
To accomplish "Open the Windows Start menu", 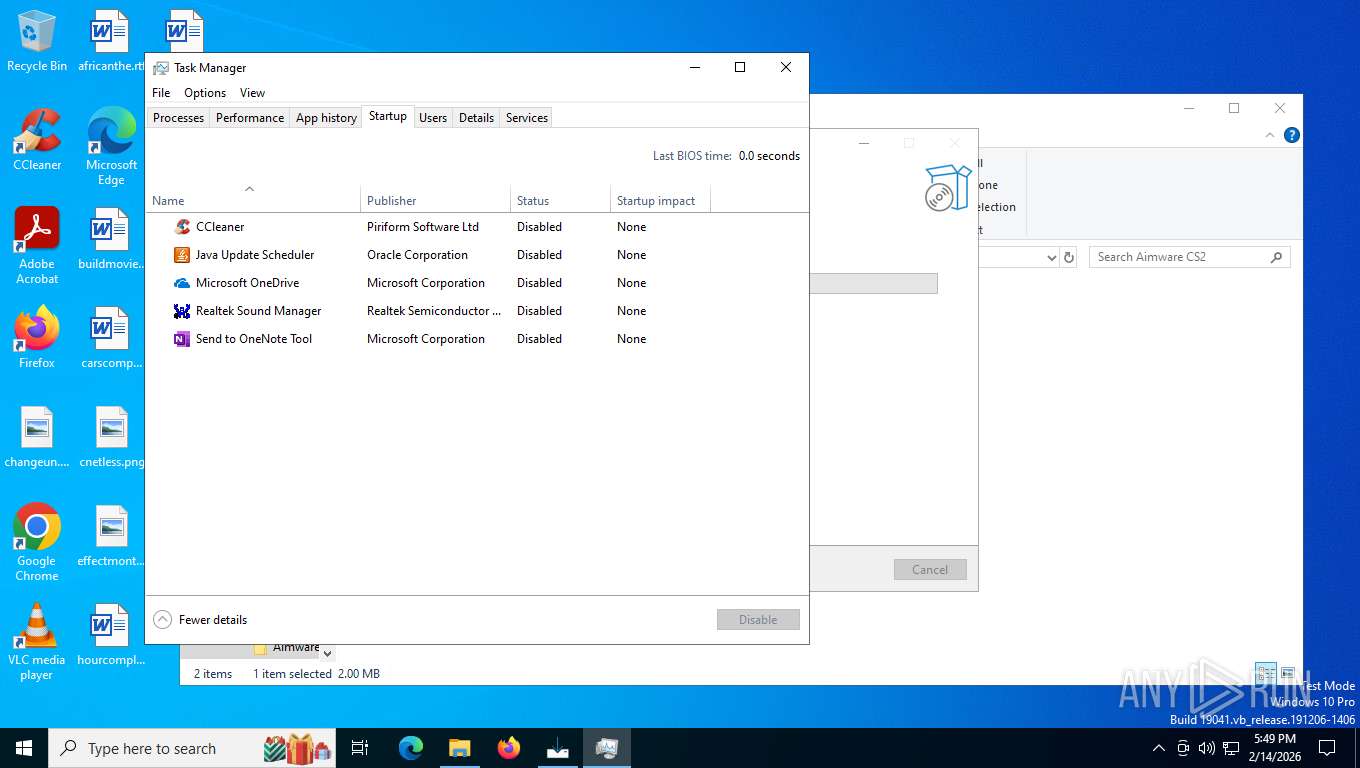I will 24,748.
